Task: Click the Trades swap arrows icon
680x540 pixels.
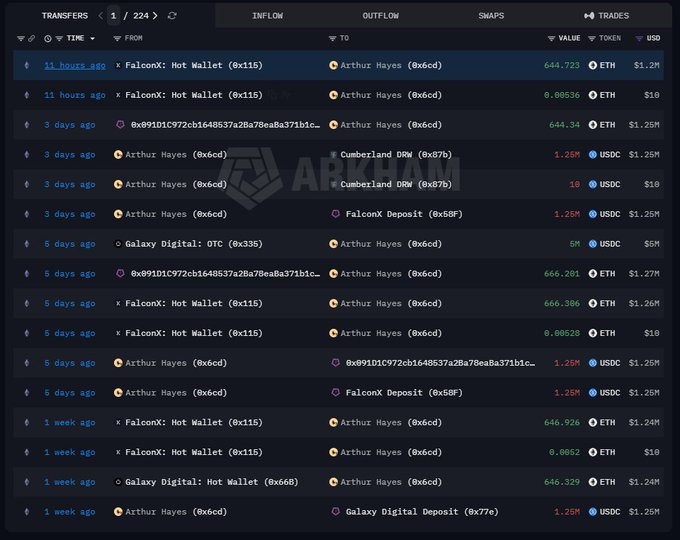Action: click(589, 16)
